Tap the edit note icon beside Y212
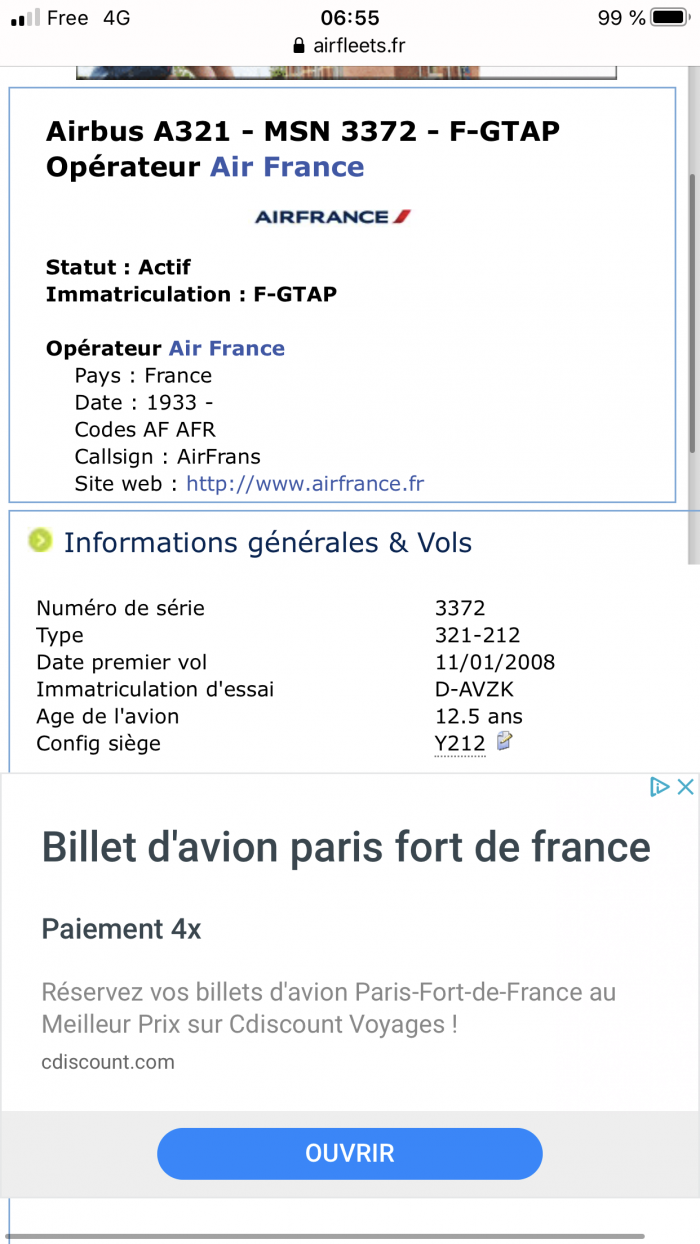The image size is (700, 1244). (505, 741)
